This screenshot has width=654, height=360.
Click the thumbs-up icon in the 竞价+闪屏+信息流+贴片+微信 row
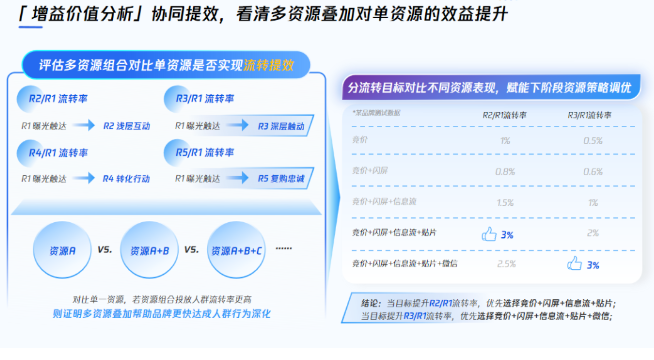click(574, 264)
